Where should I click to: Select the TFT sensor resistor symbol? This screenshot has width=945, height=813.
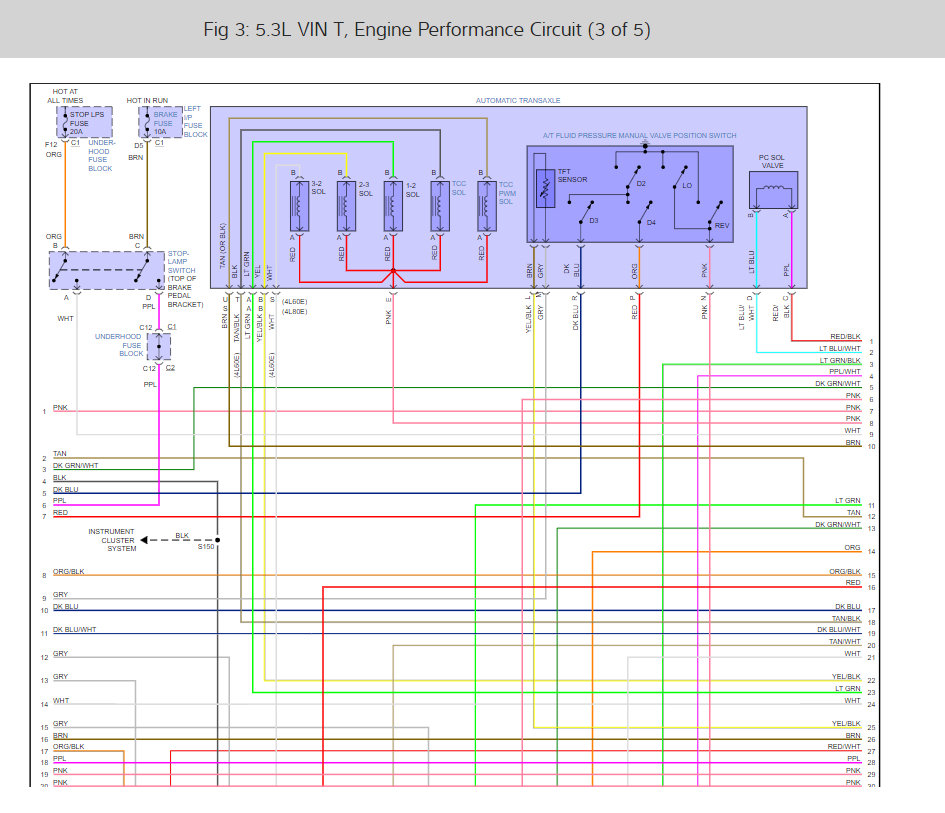point(545,188)
